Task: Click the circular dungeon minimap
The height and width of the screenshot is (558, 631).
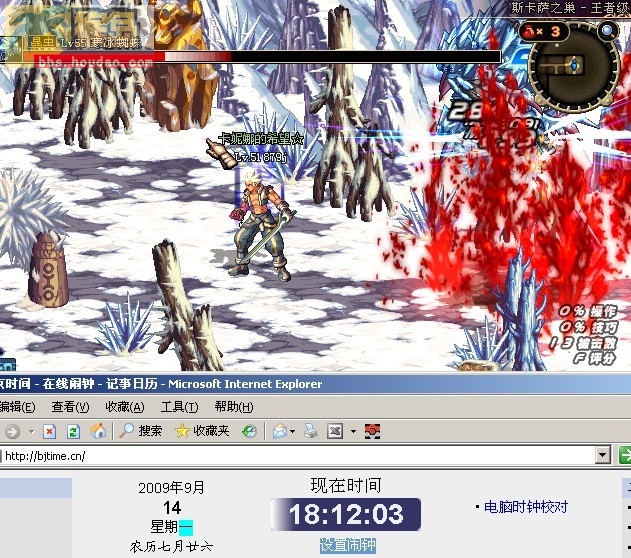Action: point(573,66)
